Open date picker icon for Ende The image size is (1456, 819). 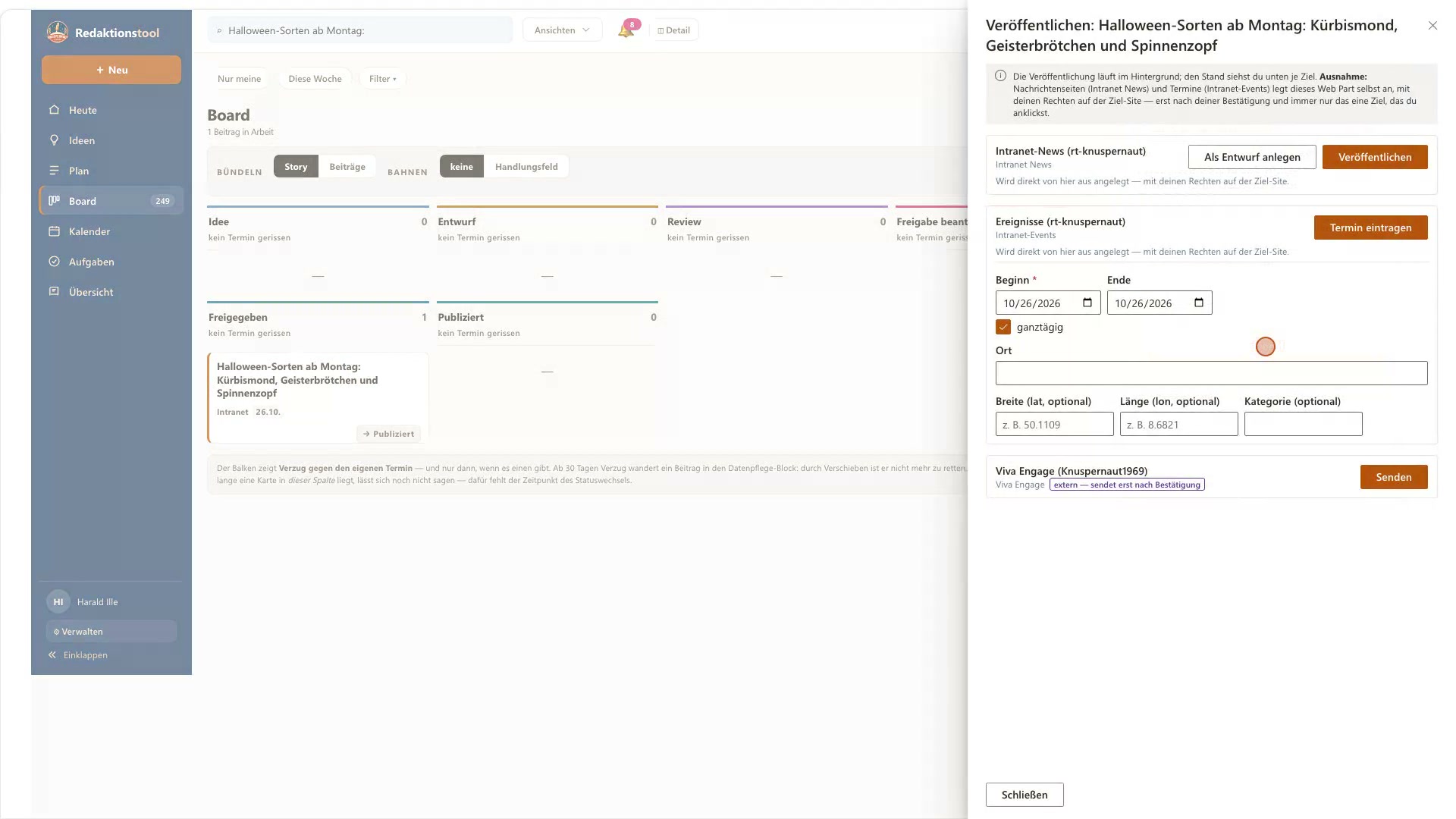(x=1199, y=303)
